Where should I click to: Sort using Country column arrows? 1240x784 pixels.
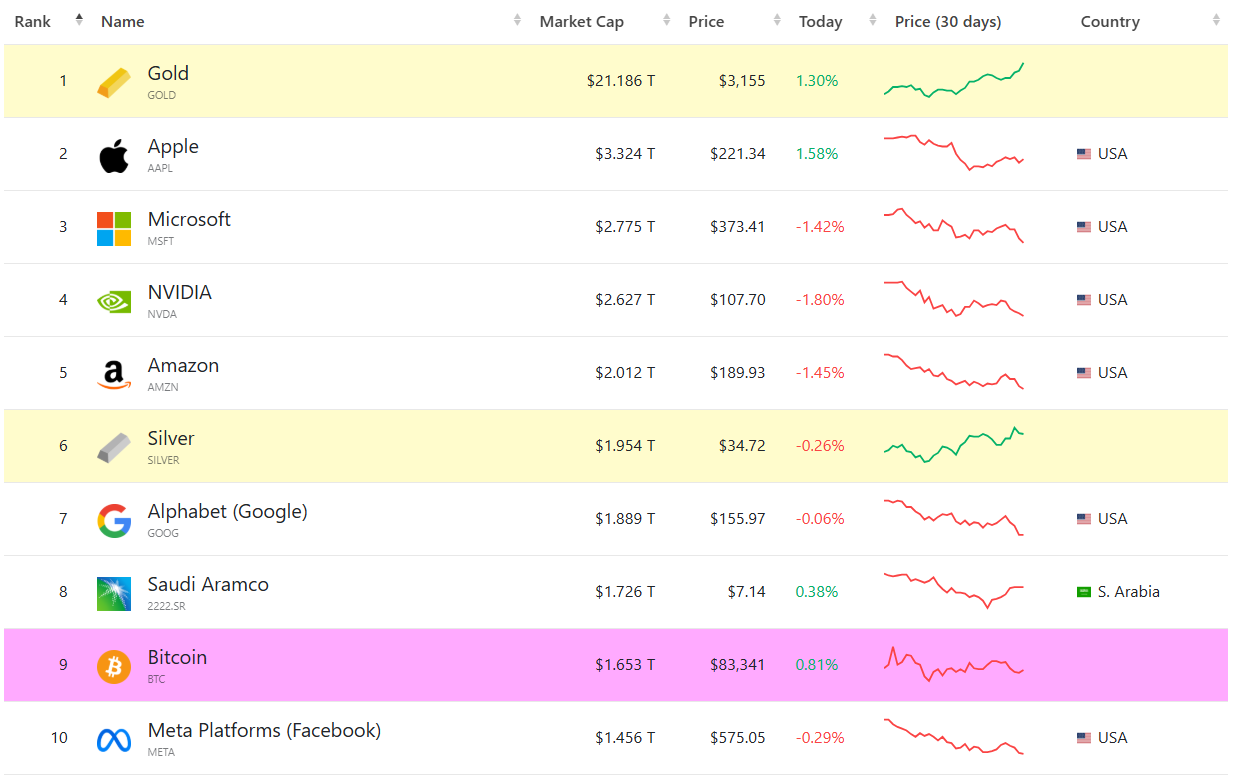point(1216,20)
